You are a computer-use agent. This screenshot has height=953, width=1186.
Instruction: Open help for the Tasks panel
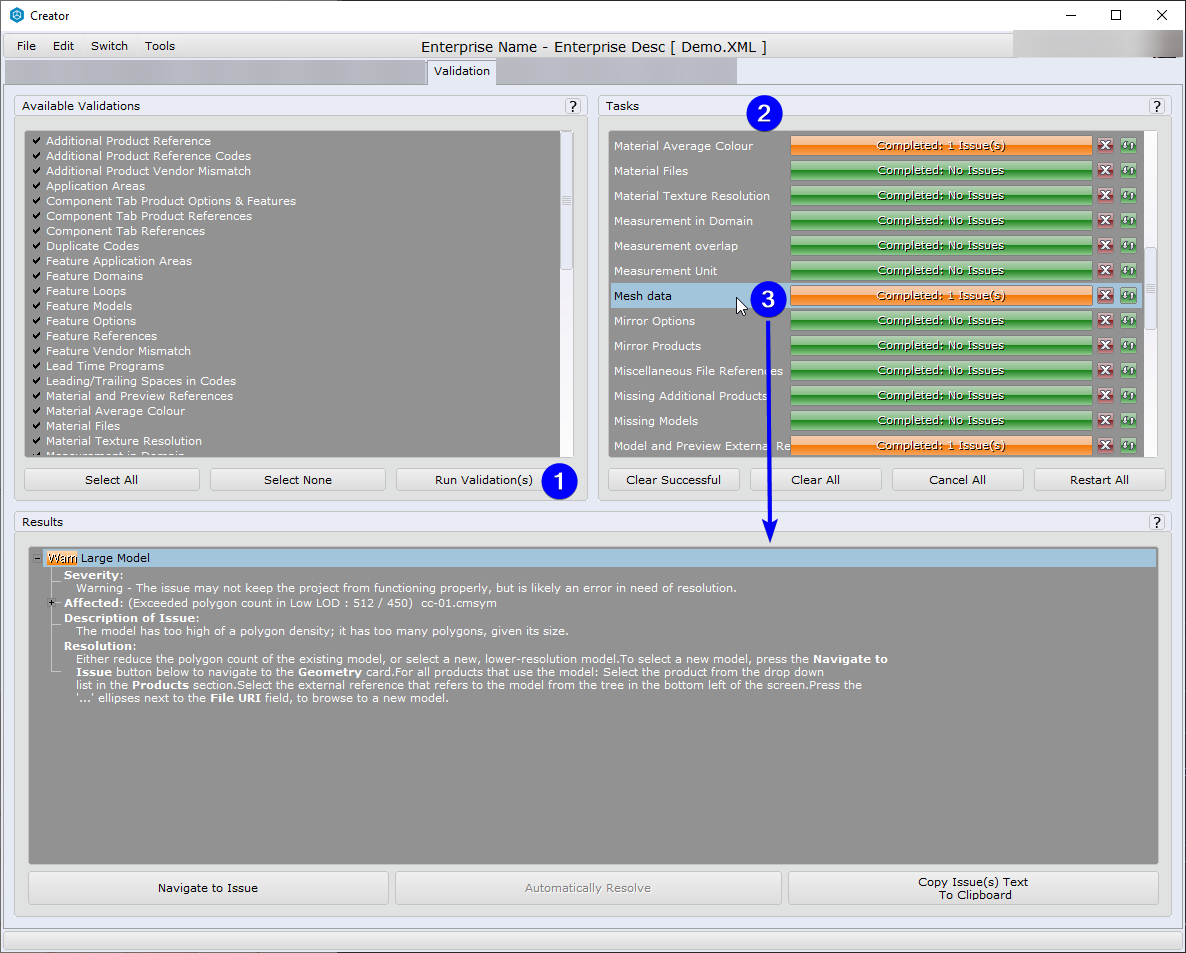click(x=1157, y=106)
